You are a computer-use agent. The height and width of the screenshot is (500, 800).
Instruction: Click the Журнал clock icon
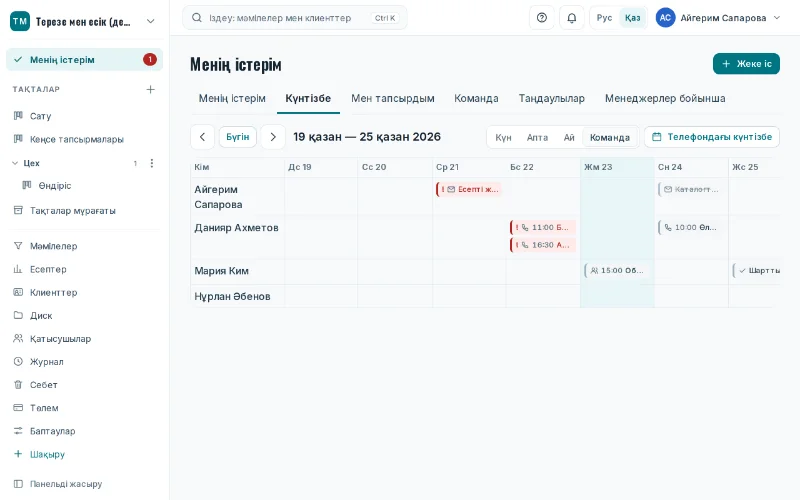(18, 361)
